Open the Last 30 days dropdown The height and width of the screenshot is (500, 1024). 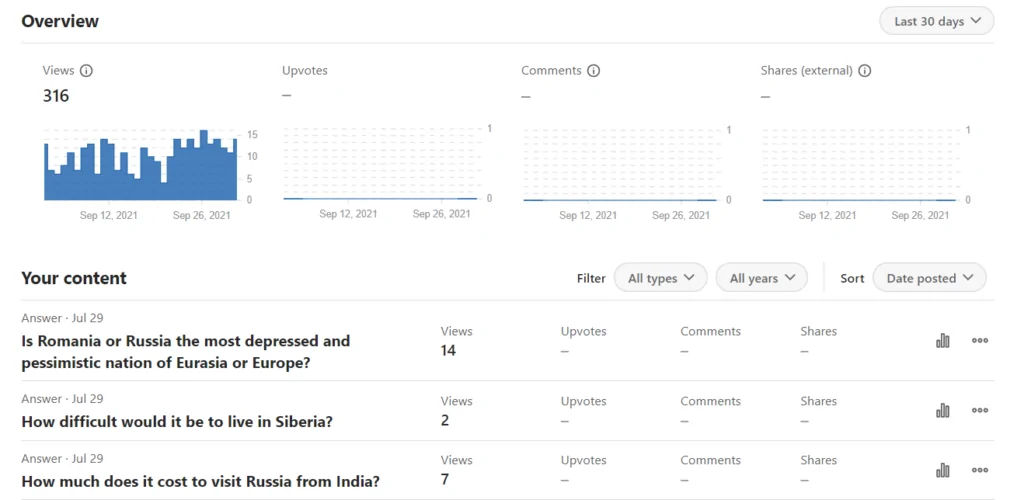936,21
